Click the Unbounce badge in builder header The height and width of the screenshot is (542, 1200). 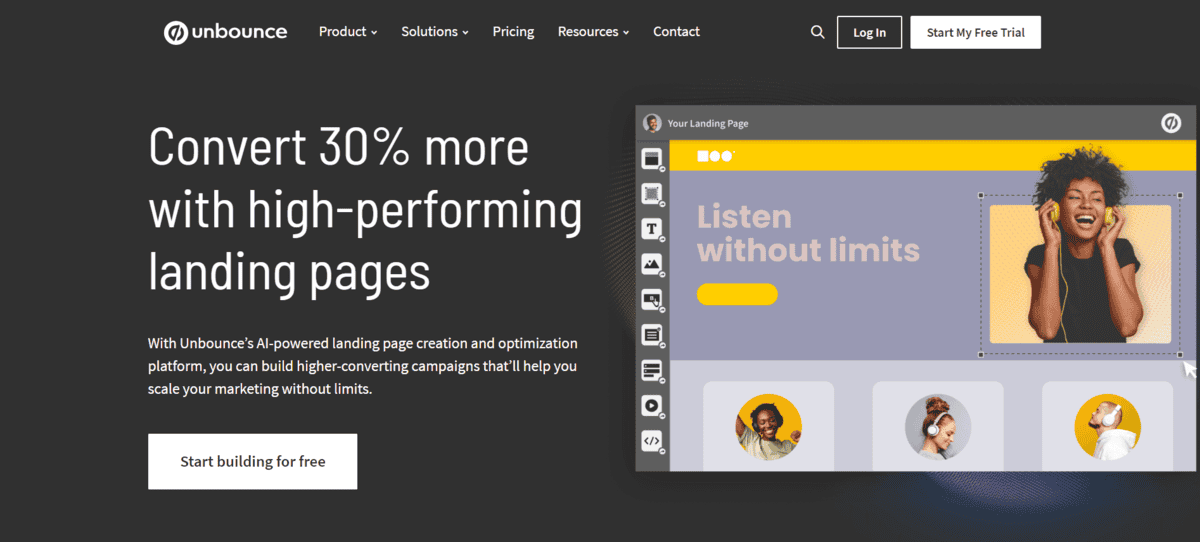(1170, 123)
